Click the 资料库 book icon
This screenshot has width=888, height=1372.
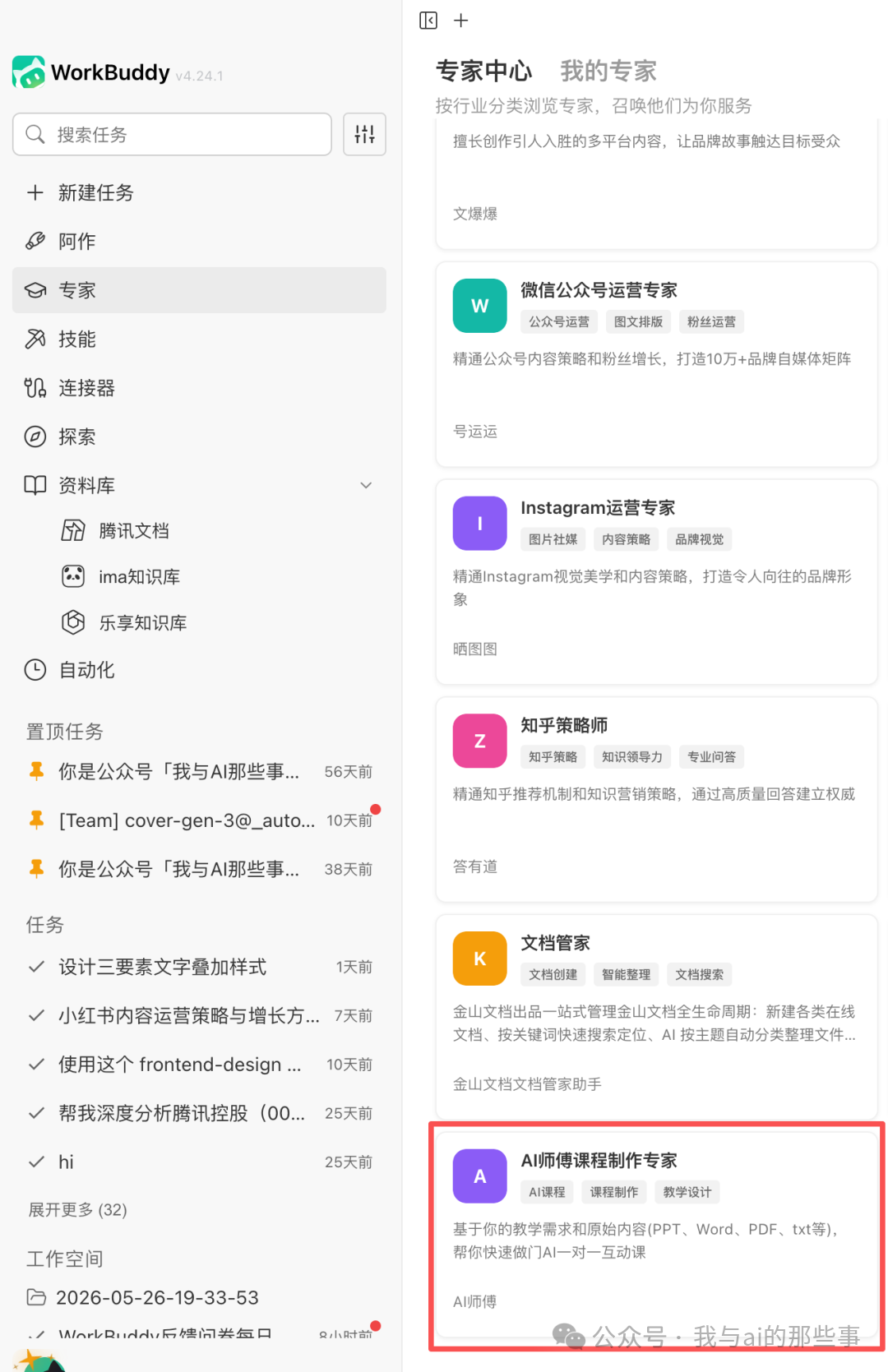coord(35,485)
